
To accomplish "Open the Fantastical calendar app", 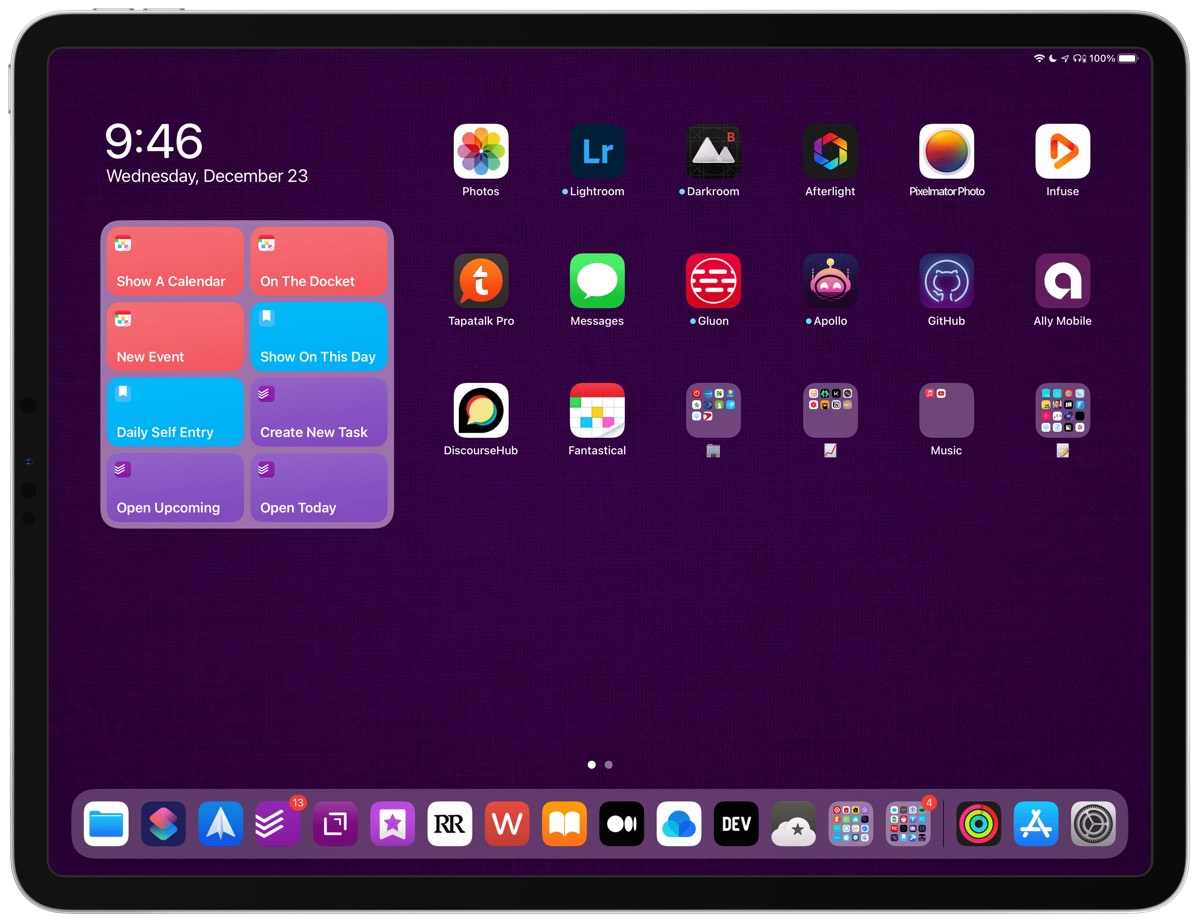I will click(597, 410).
